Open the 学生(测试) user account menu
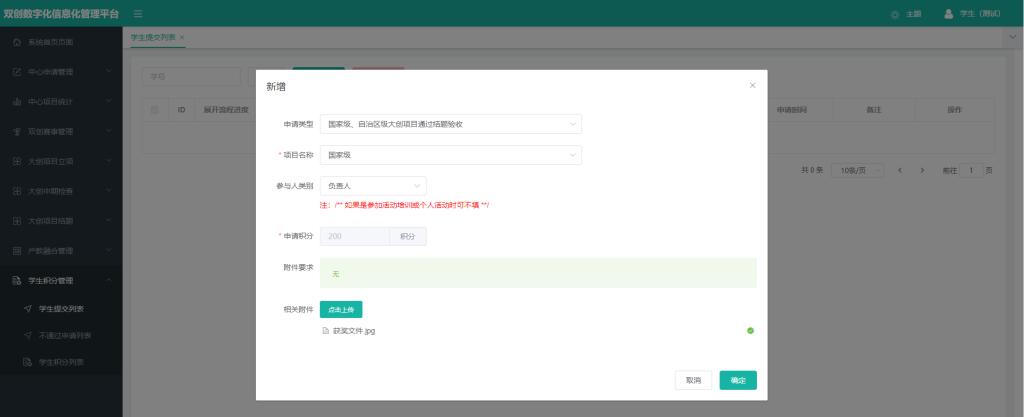This screenshot has width=1024, height=417. click(972, 13)
